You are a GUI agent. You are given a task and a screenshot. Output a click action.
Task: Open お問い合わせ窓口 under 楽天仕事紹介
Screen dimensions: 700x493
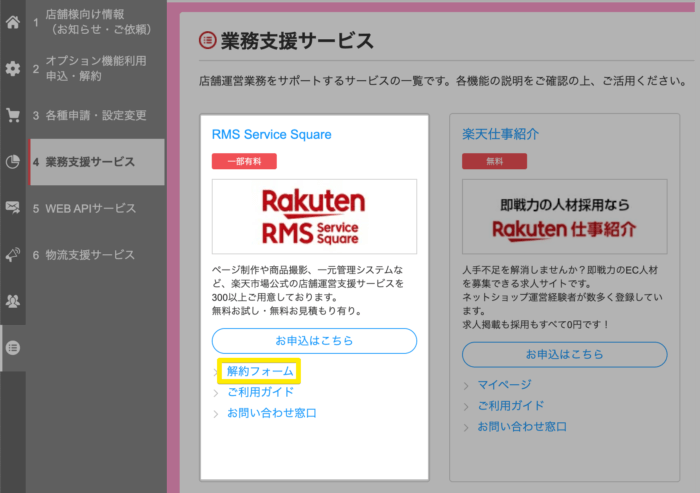(522, 426)
